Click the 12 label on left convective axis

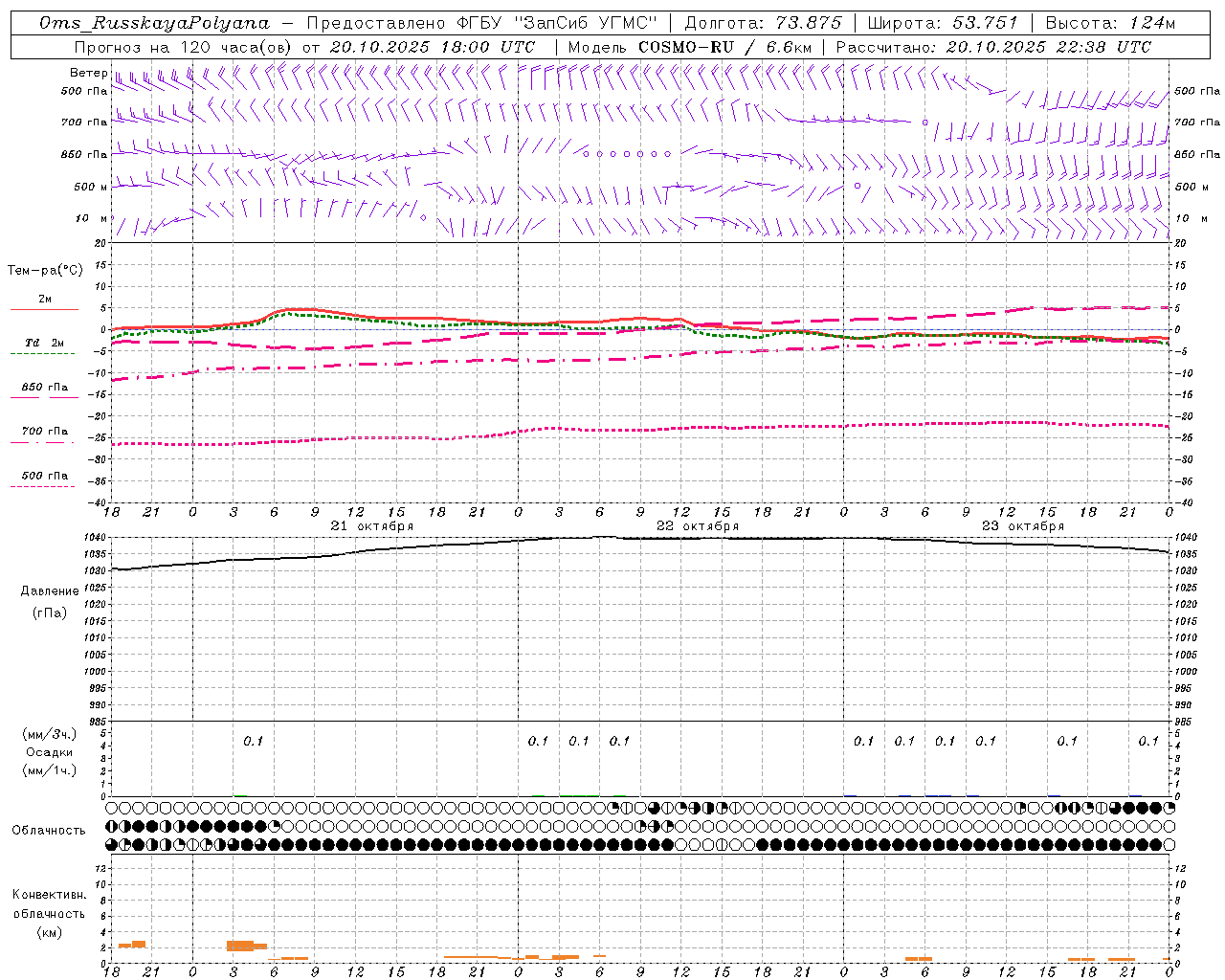(100, 869)
